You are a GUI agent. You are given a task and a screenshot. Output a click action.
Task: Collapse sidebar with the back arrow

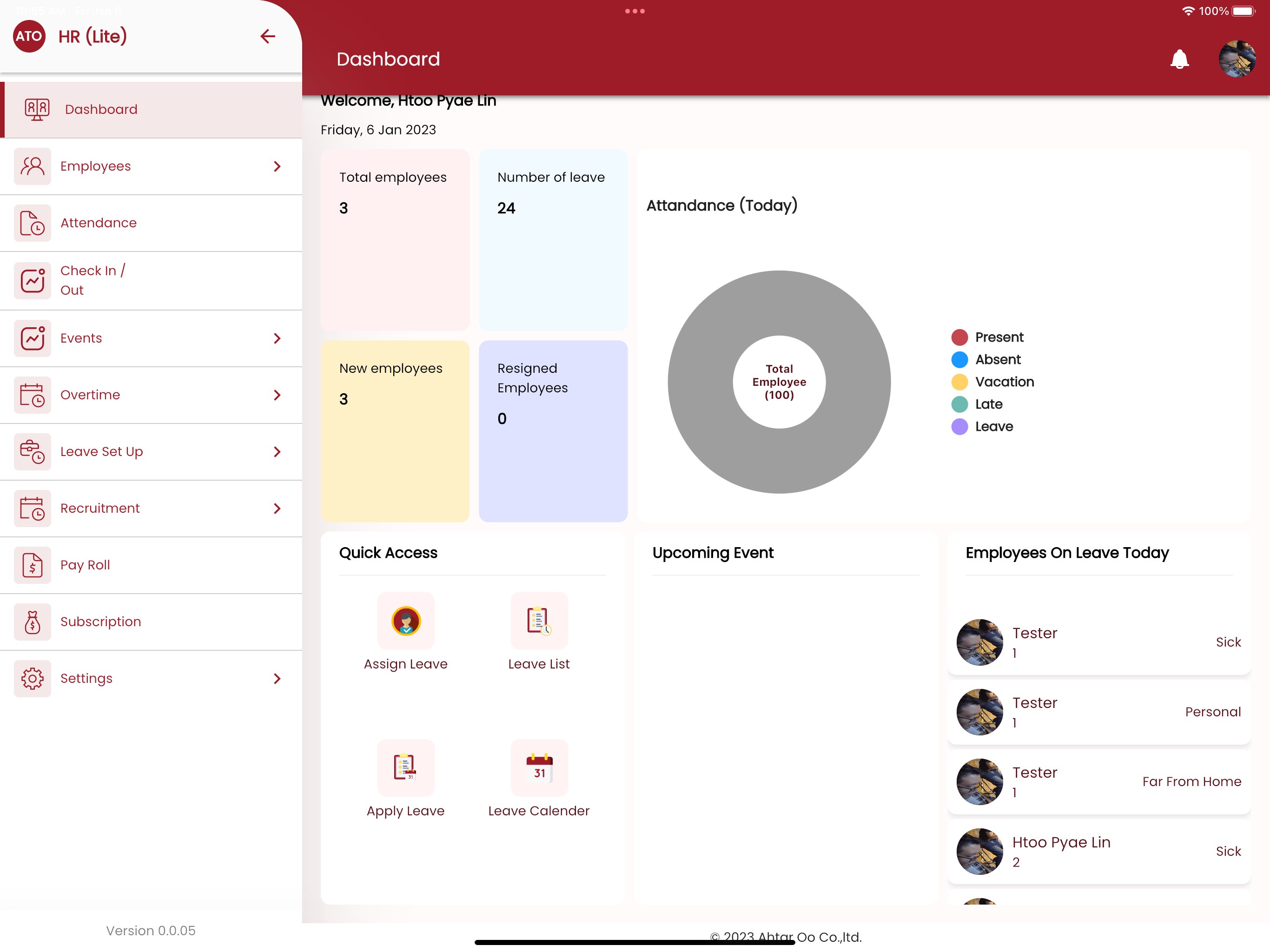268,36
